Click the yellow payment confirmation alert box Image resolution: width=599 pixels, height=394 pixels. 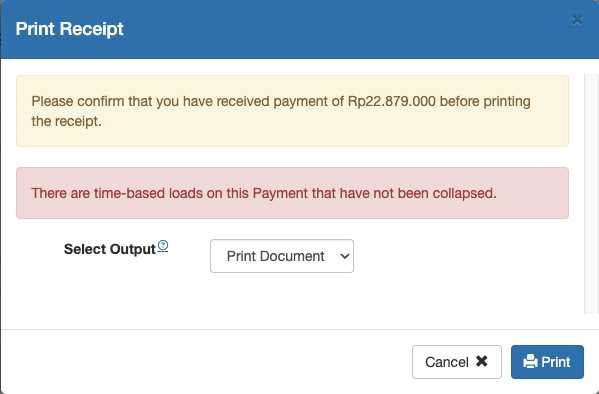tap(292, 111)
